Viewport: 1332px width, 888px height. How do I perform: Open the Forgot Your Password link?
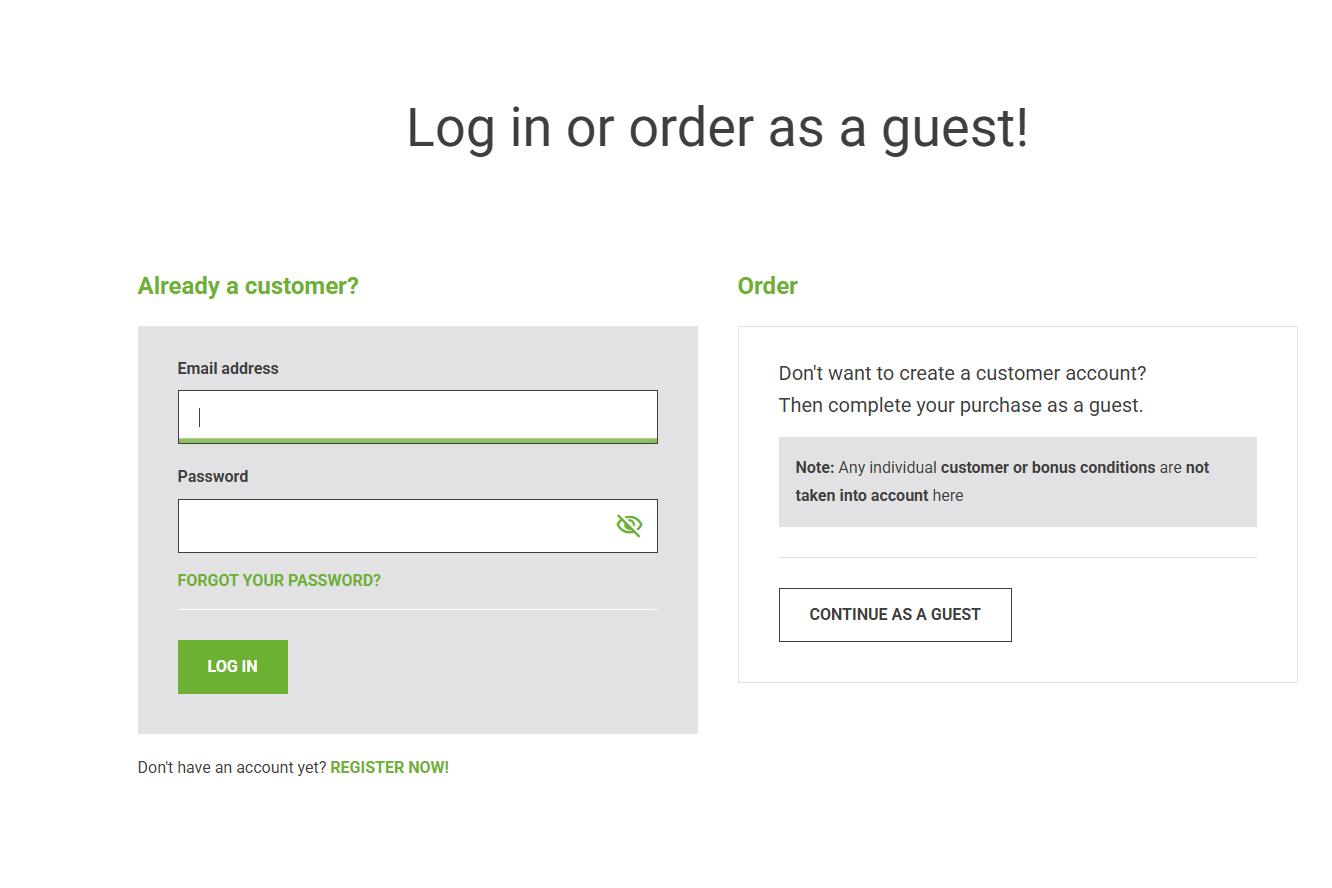[x=279, y=580]
